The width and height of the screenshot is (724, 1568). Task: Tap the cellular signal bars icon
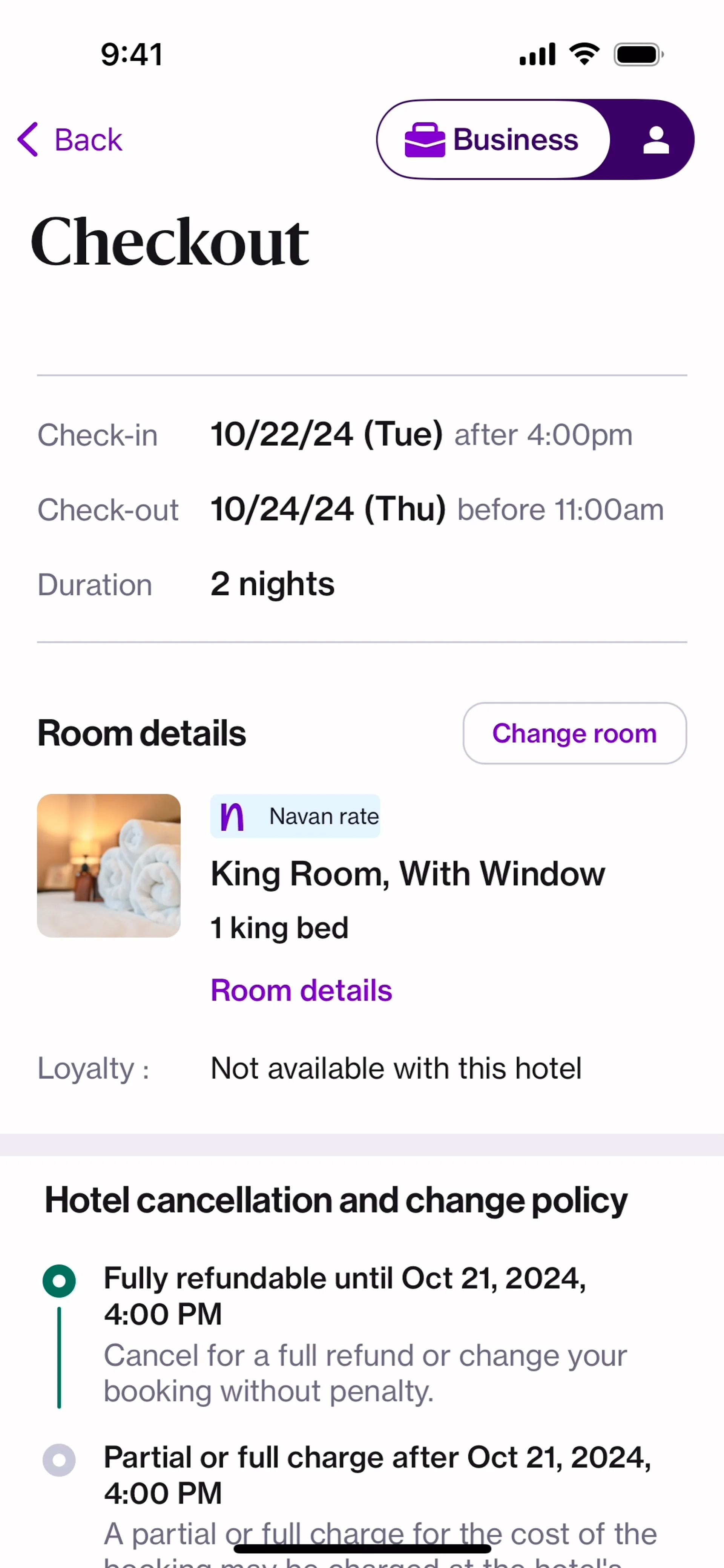click(x=537, y=55)
